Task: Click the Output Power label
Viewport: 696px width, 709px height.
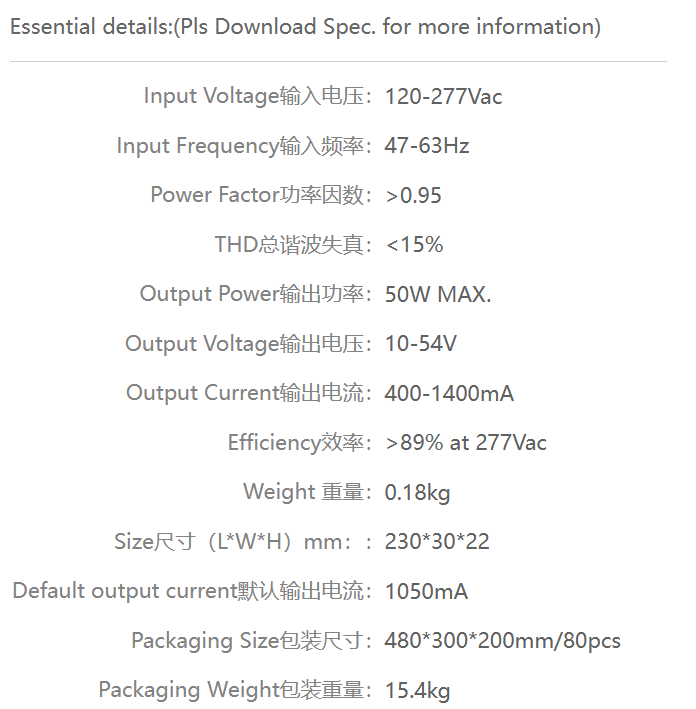Action: (x=256, y=294)
